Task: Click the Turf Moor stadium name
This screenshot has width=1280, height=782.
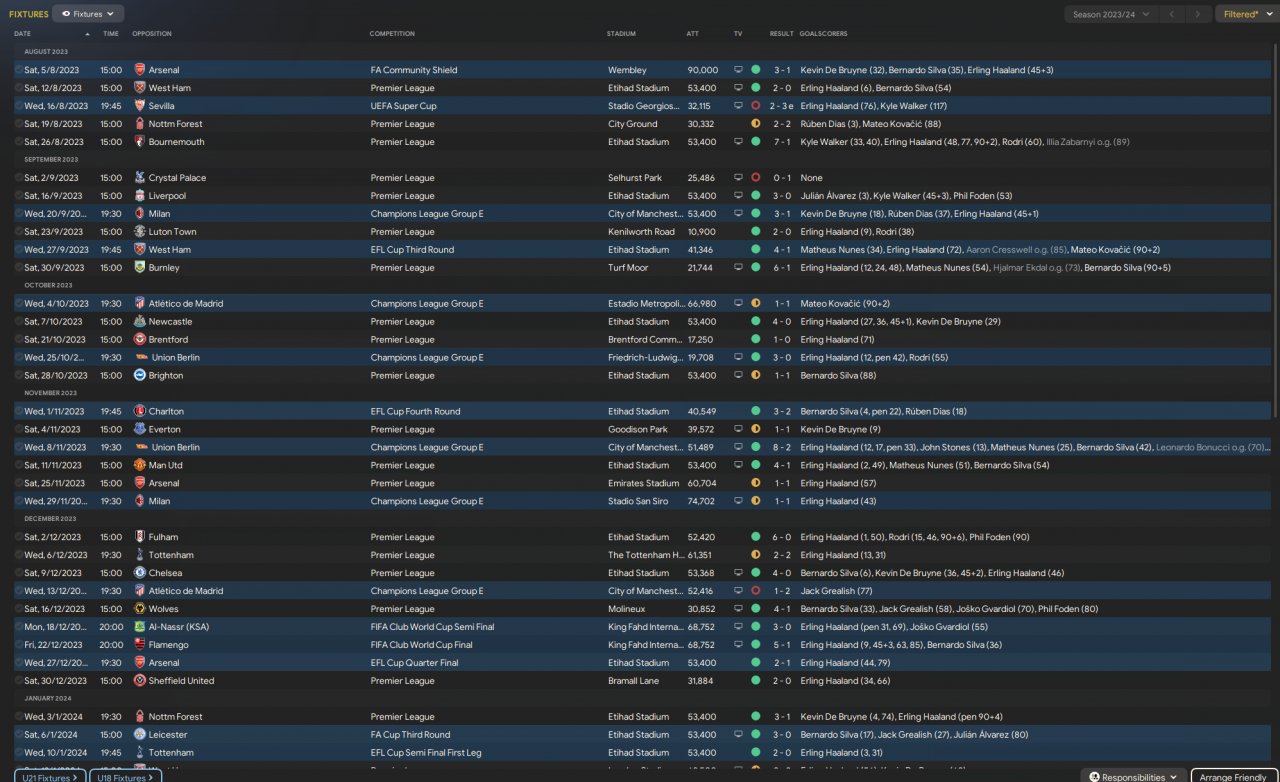Action: click(628, 268)
